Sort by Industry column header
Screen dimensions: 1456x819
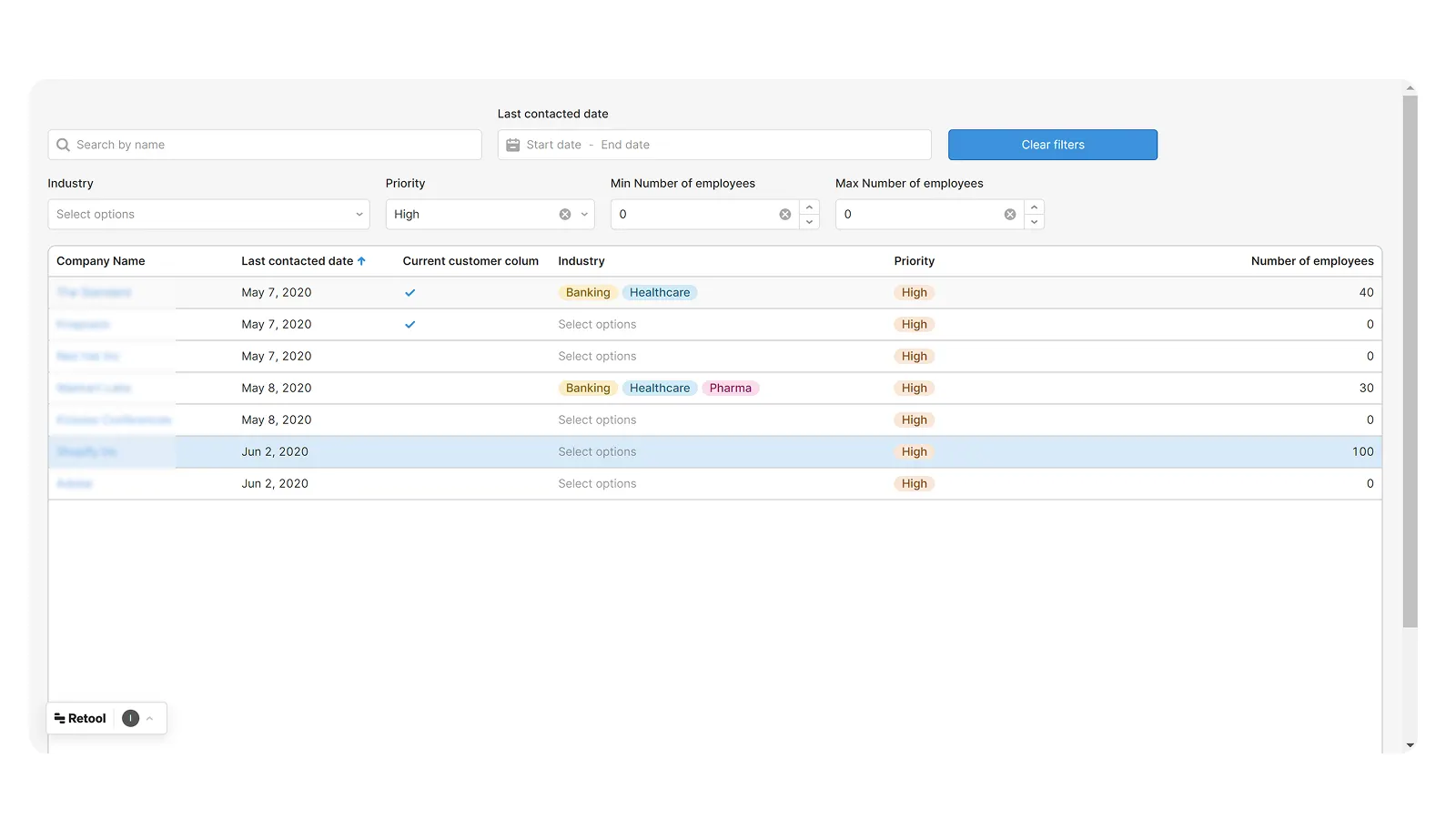581,261
